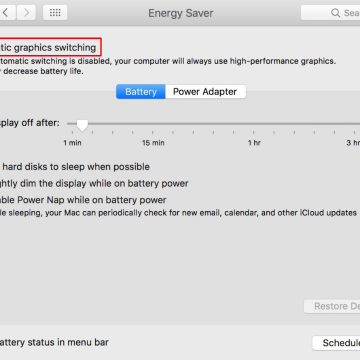Focus the Search input field
This screenshot has width=360, height=360.
tap(330, 13)
